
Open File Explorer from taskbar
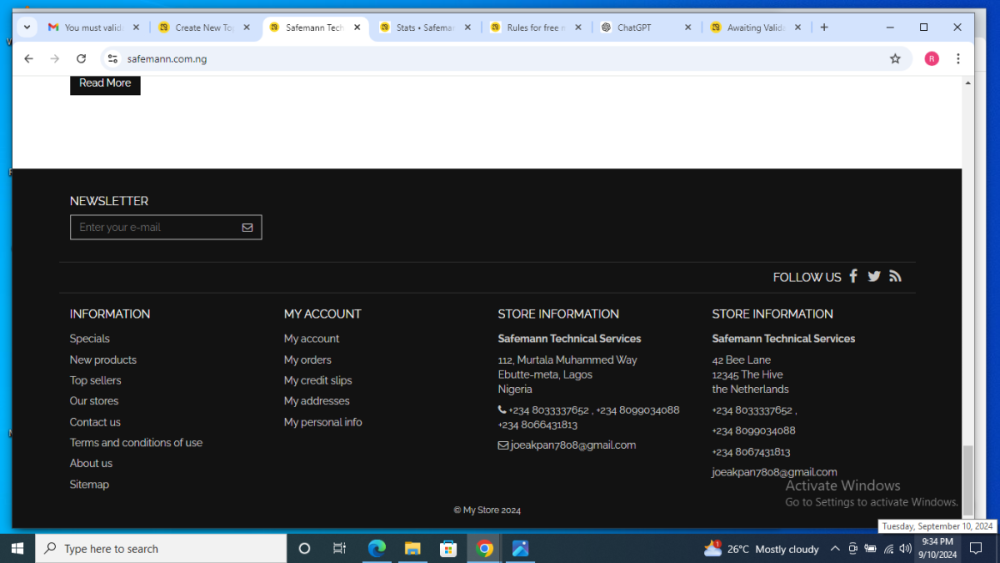click(413, 548)
